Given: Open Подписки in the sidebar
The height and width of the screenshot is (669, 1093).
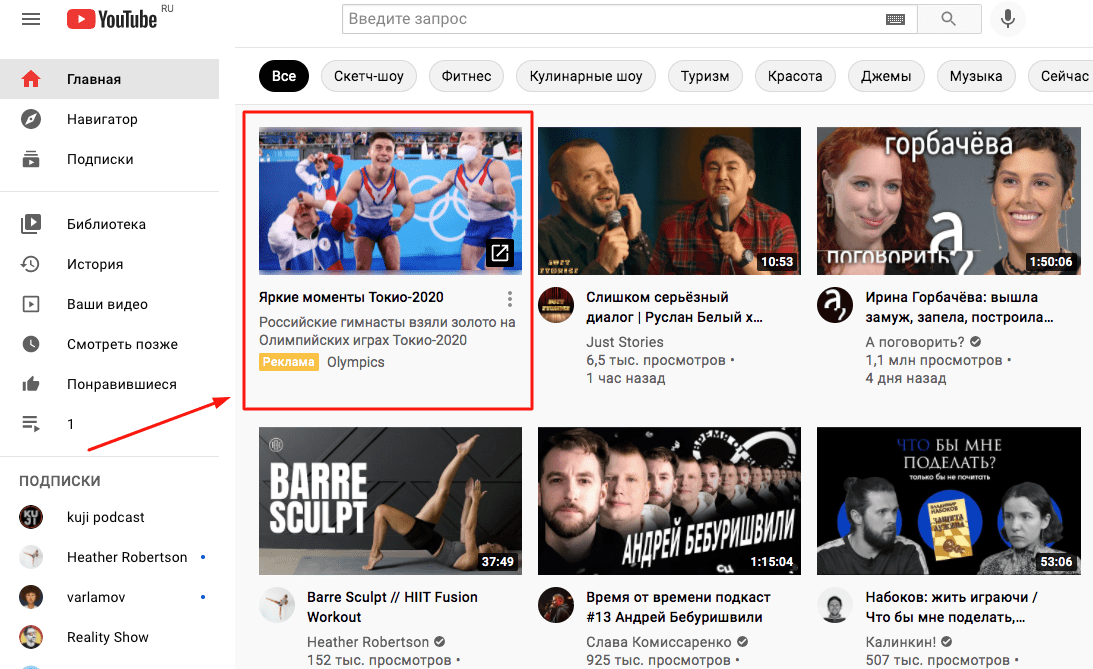Looking at the screenshot, I should coord(100,159).
